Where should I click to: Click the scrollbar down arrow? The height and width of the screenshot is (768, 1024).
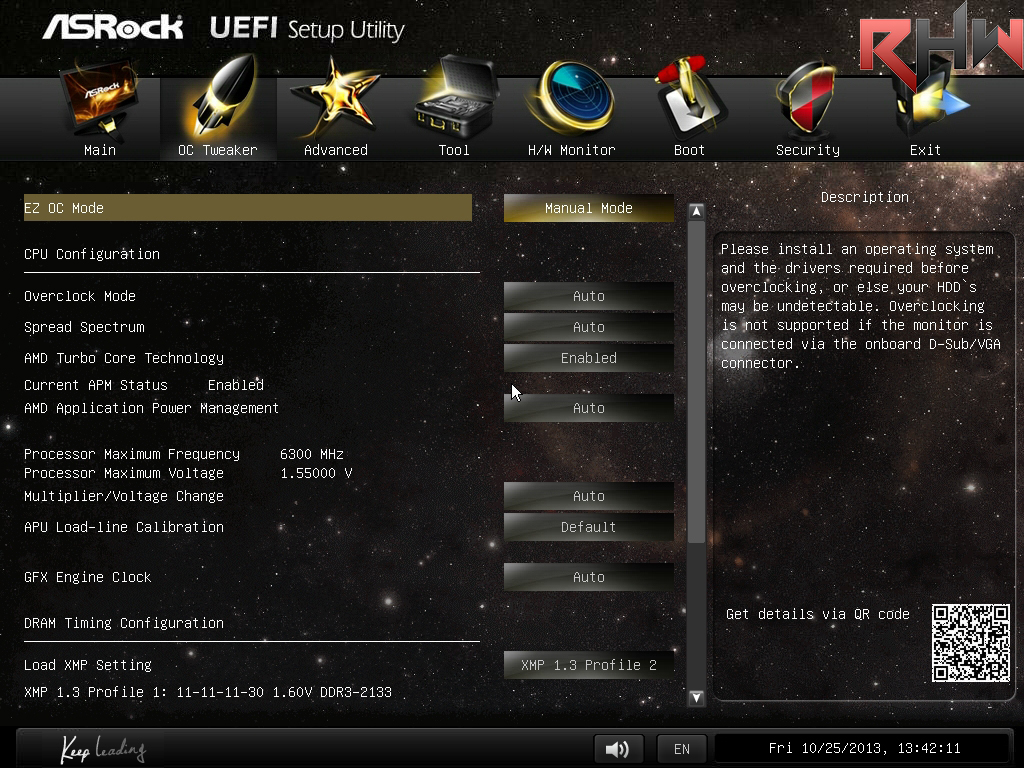pyautogui.click(x=697, y=698)
